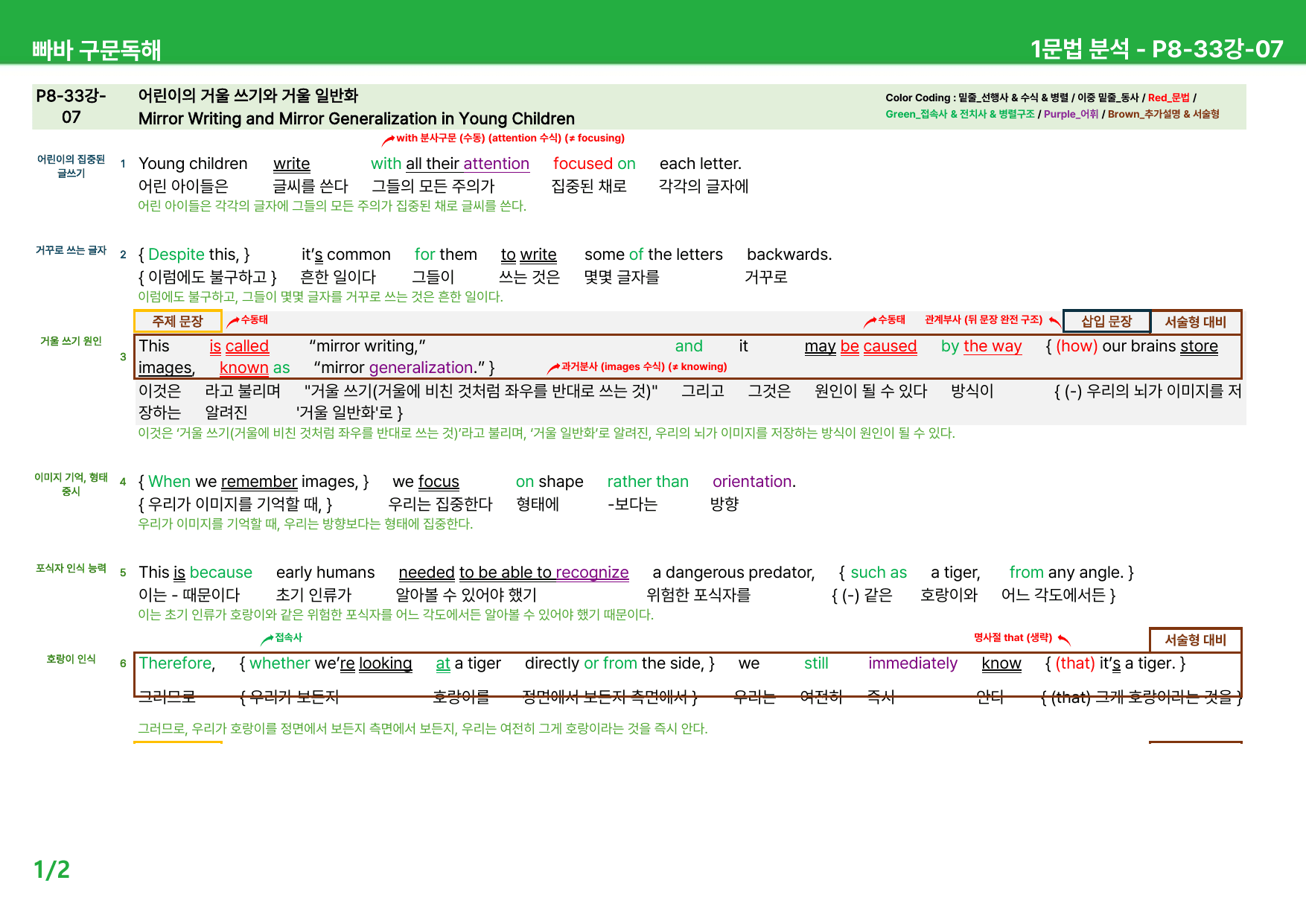This screenshot has height=924, width=1306.
Task: Click the red phrase 'focused on'
Action: tap(594, 164)
